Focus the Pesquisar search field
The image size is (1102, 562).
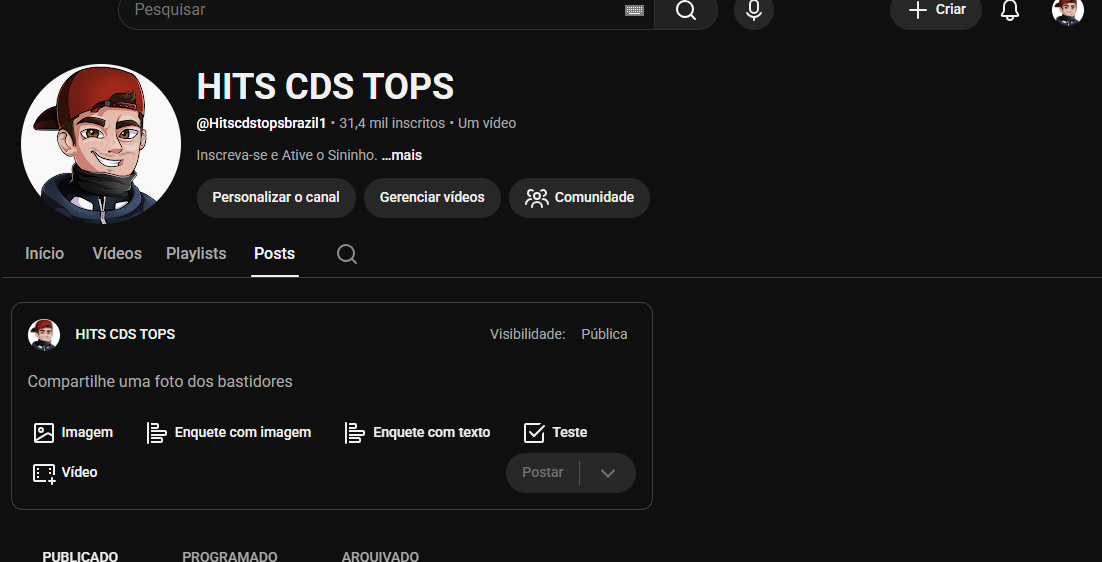(387, 10)
